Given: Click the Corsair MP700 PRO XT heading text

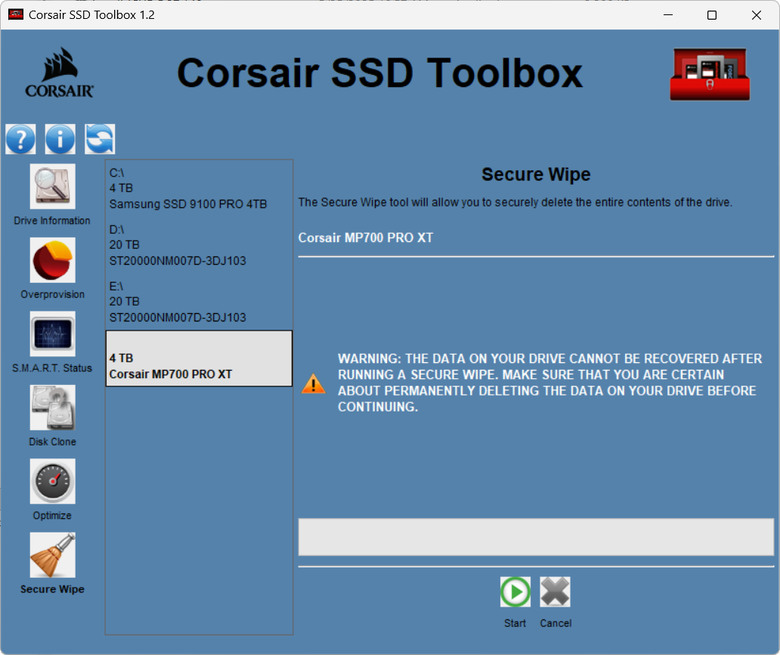Looking at the screenshot, I should coord(366,238).
